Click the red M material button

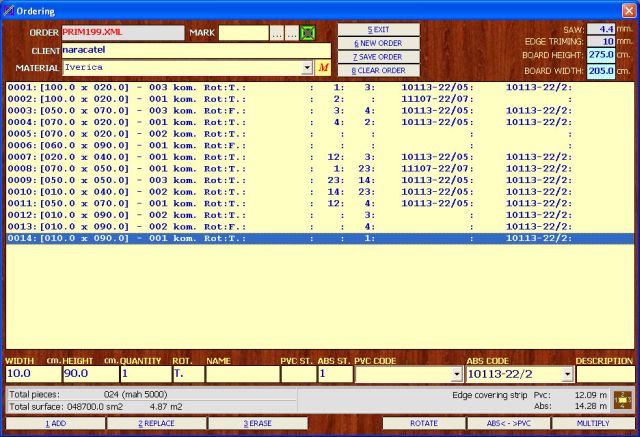point(323,68)
